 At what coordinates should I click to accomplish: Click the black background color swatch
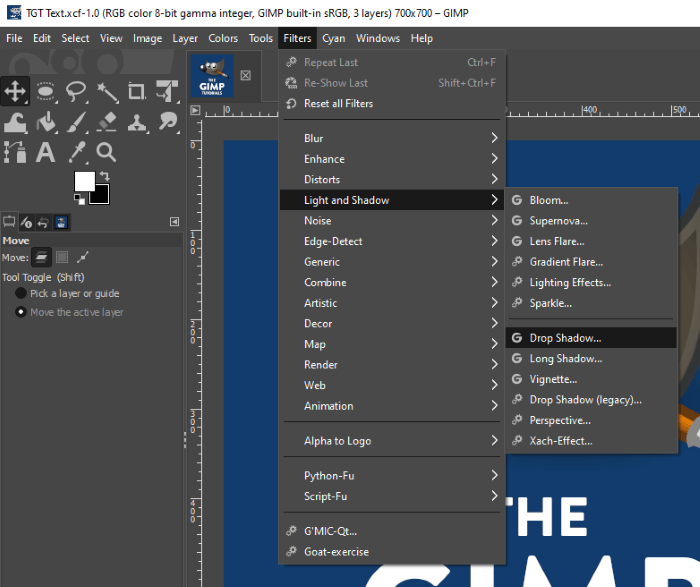coord(102,196)
